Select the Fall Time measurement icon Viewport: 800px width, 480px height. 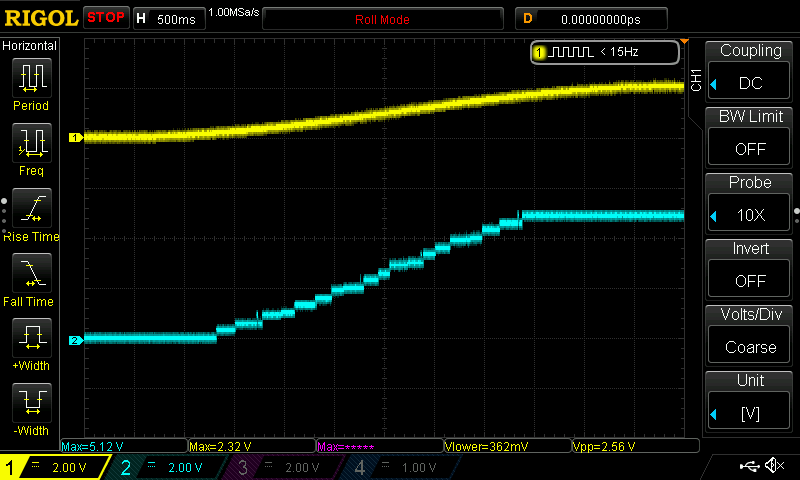click(32, 273)
